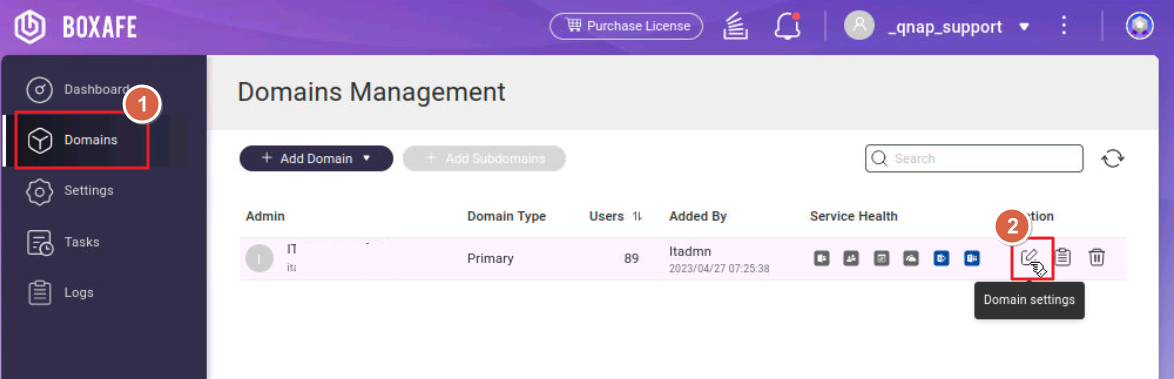1174x379 pixels.
Task: Click the user avatar icon in header
Action: click(x=859, y=26)
